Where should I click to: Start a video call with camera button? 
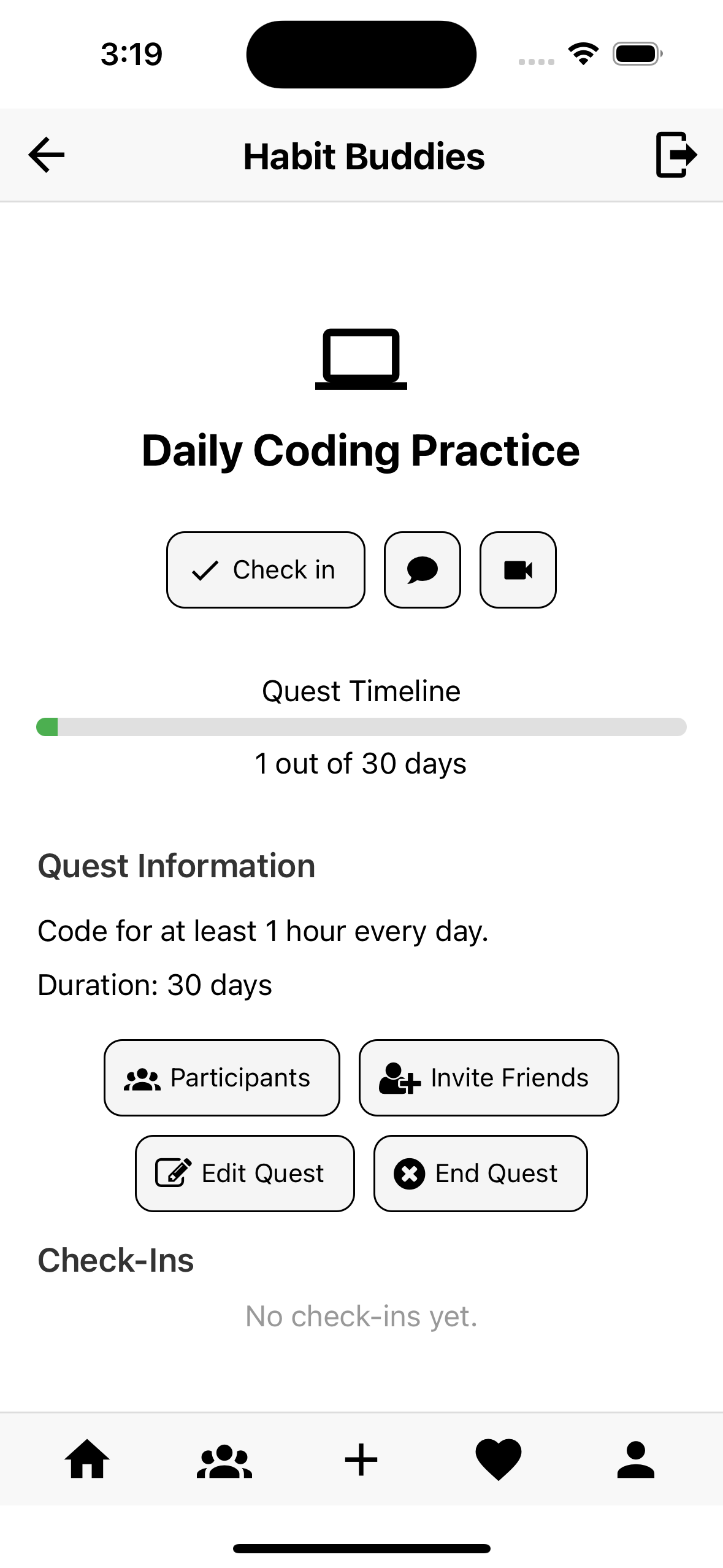518,570
